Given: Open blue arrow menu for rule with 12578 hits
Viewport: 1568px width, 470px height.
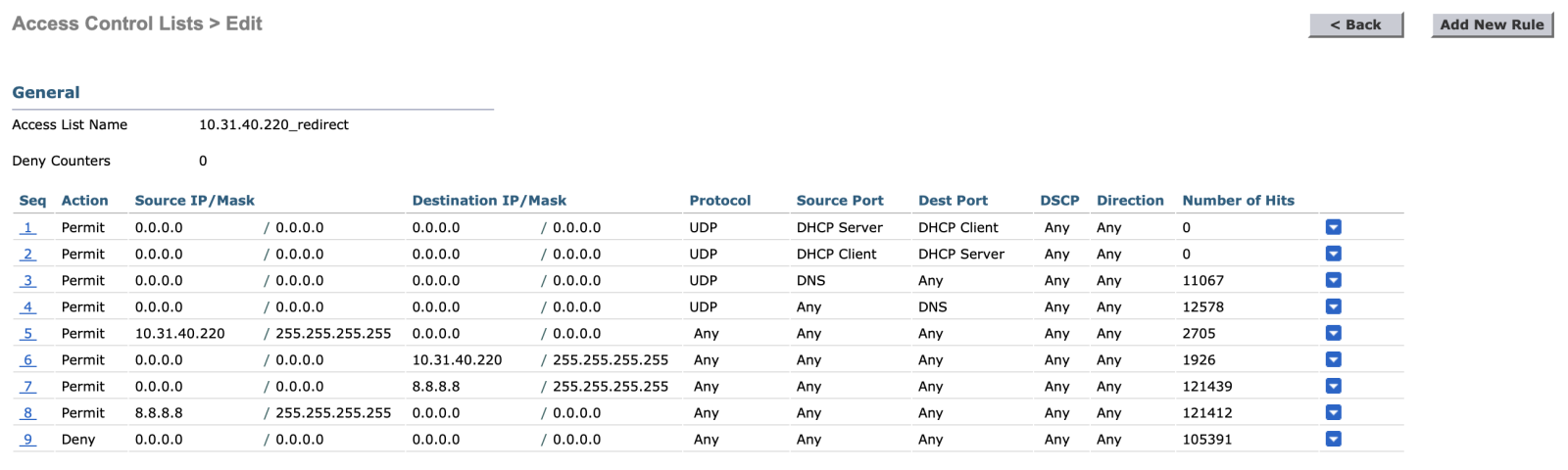Looking at the screenshot, I should click(1333, 306).
